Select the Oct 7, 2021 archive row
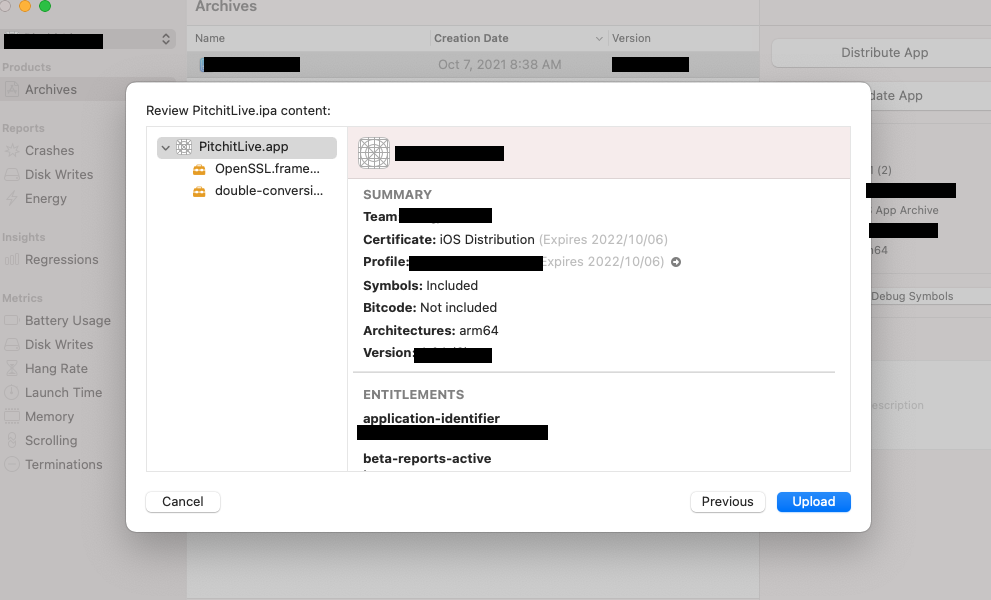 pos(473,64)
